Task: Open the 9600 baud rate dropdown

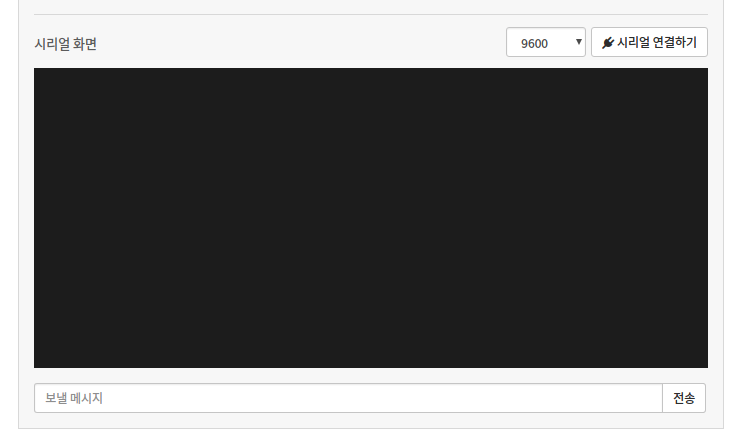Action: [545, 43]
